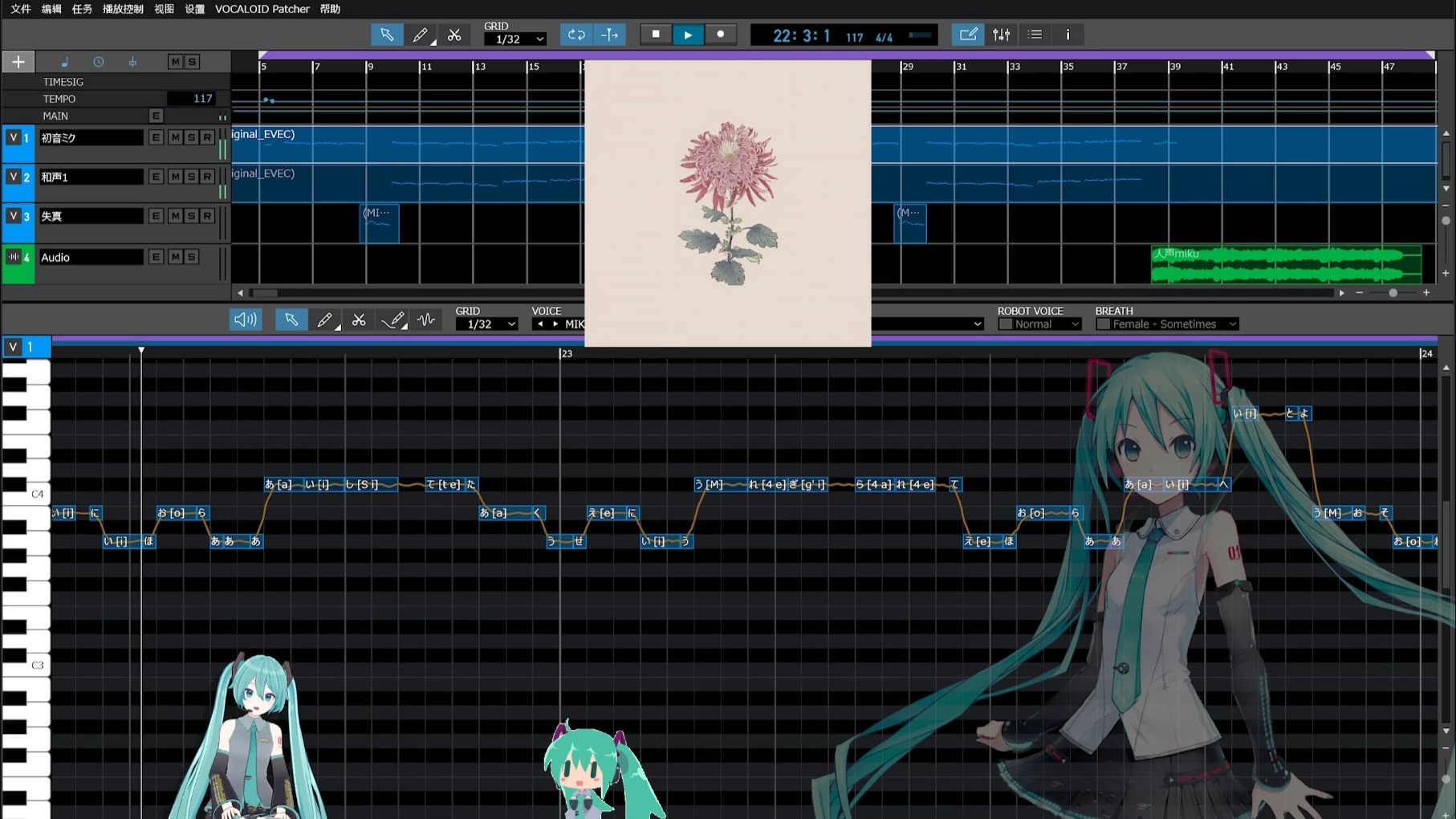Select the 人声miku audio clip
This screenshot has height=819, width=1456.
coord(1286,264)
